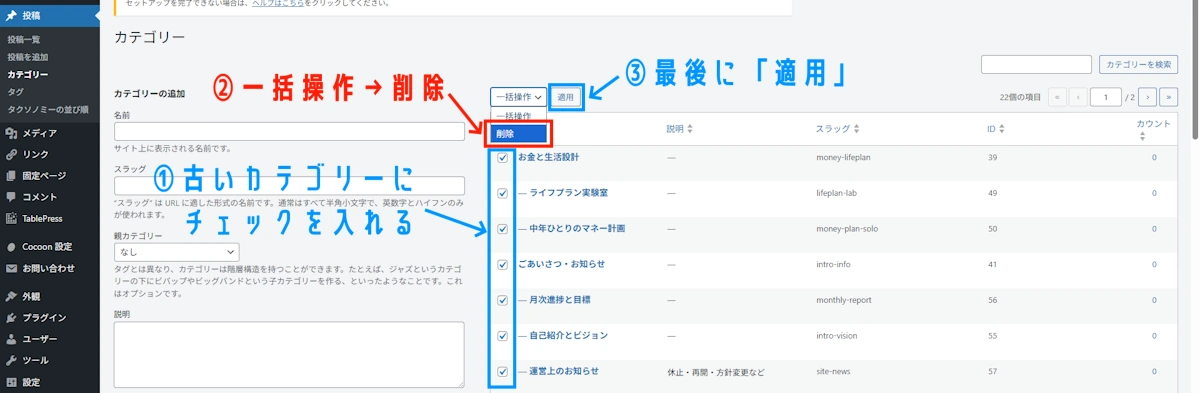Image resolution: width=1200 pixels, height=393 pixels.
Task: Click the slug text intro-vision
Action: (837, 336)
